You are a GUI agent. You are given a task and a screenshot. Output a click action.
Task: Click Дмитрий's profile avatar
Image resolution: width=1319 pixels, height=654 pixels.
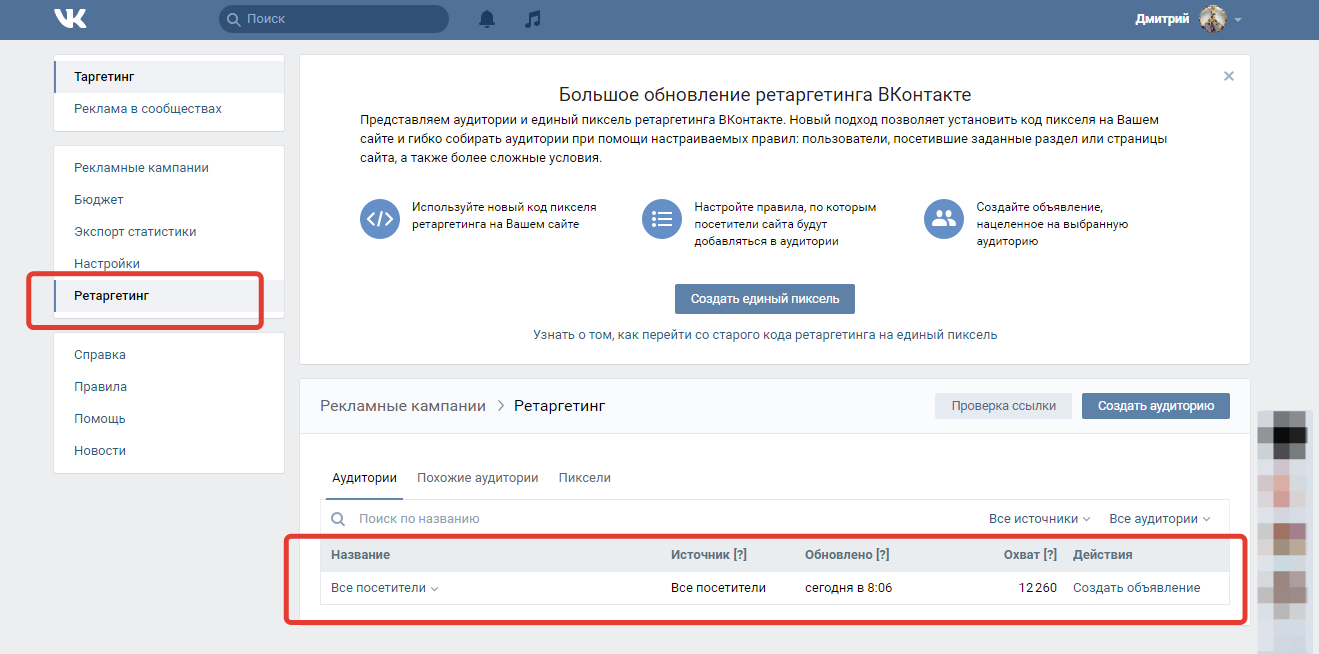pos(1213,19)
